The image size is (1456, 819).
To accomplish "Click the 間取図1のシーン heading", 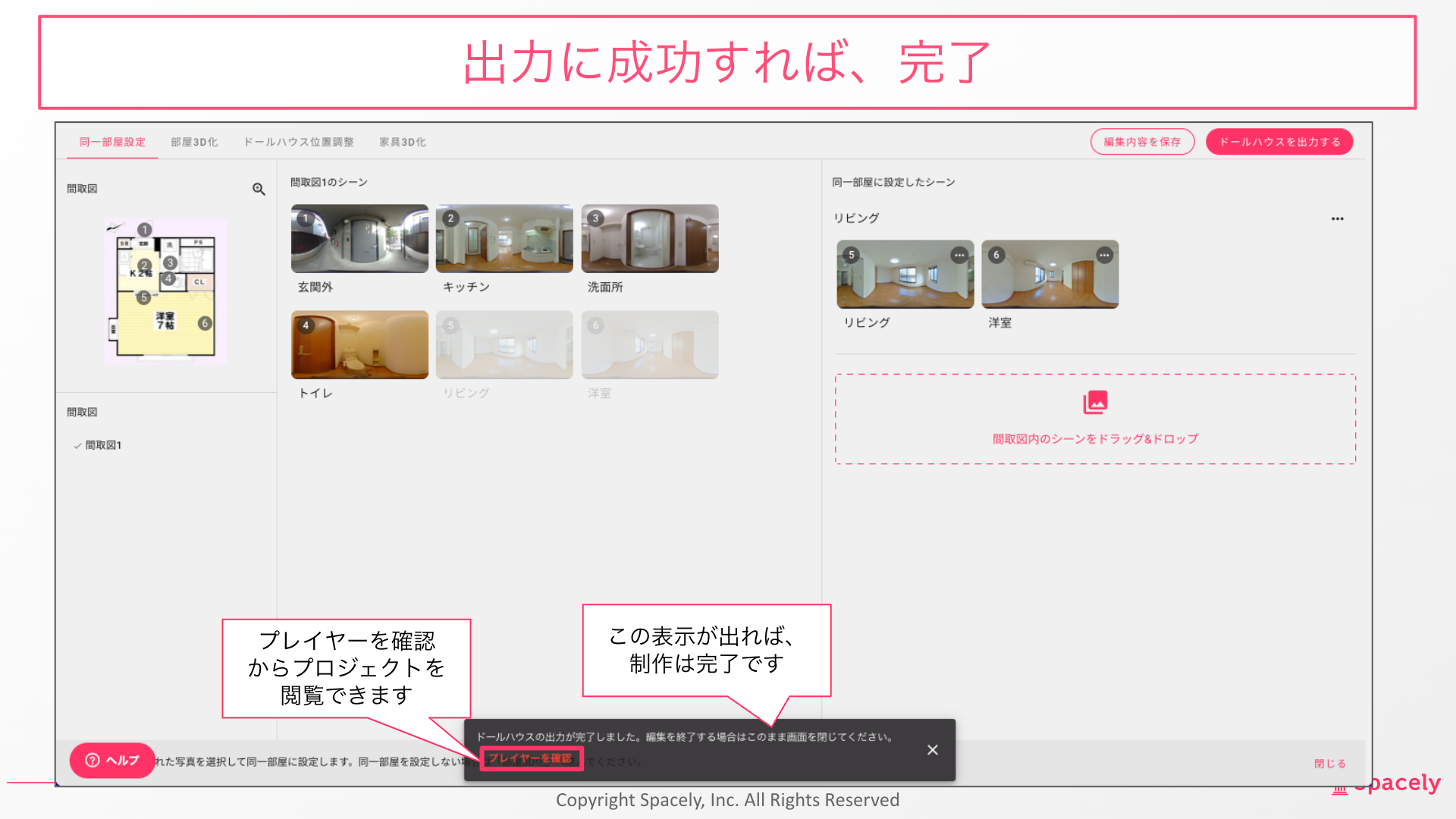I will (329, 182).
